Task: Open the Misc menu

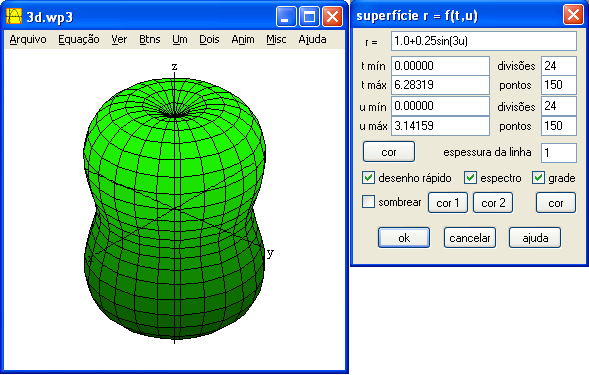Action: 276,39
